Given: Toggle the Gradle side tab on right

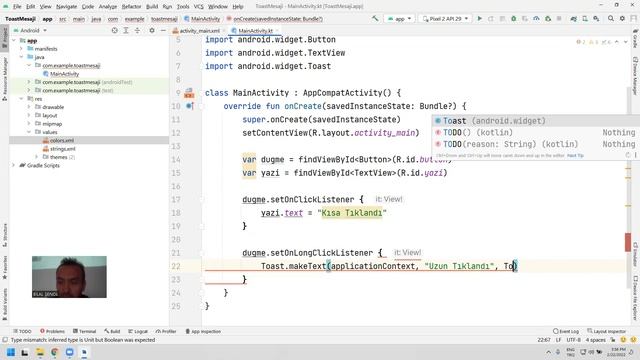Looking at the screenshot, I should click(636, 38).
